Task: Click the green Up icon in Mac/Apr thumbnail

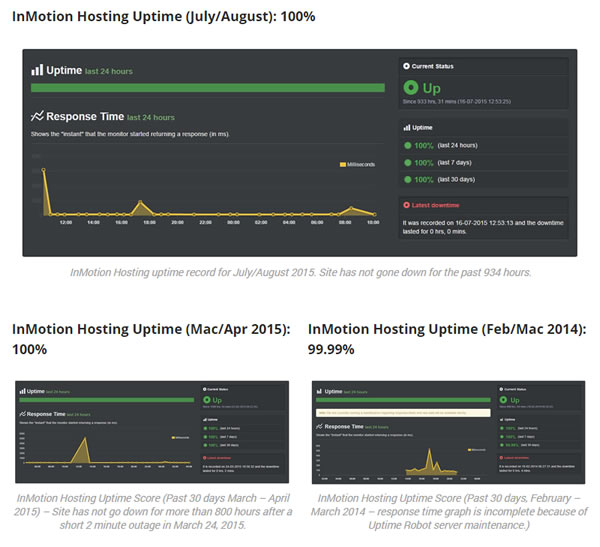Action: point(207,400)
